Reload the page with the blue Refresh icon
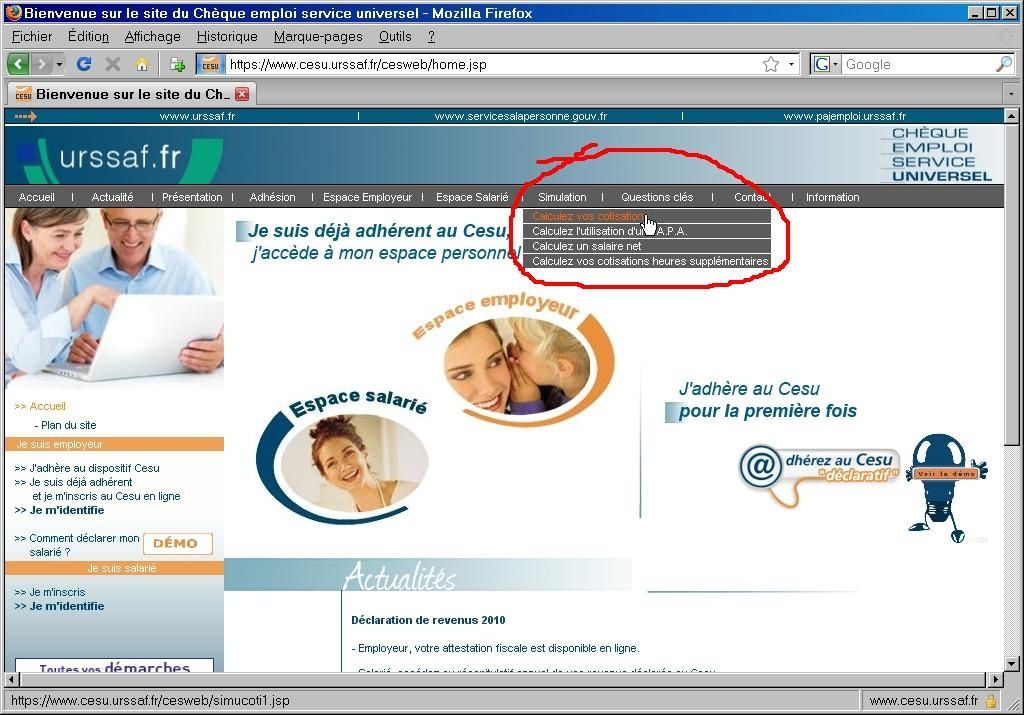Image resolution: width=1024 pixels, height=715 pixels. coord(84,64)
